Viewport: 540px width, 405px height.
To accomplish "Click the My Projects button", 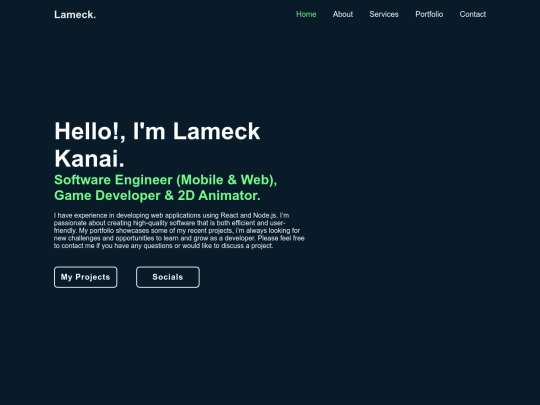I will click(x=85, y=277).
